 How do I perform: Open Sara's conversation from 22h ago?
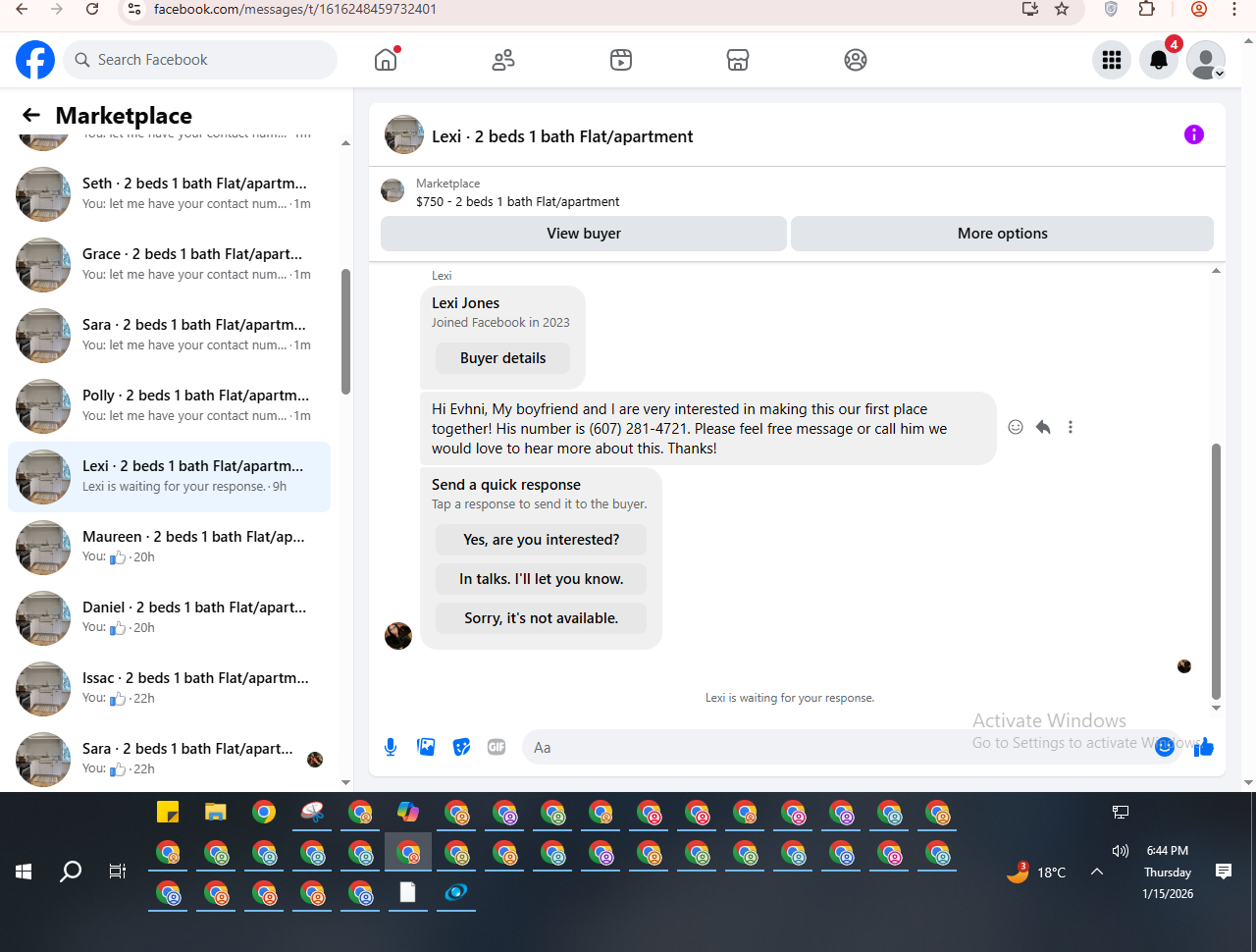(x=169, y=760)
